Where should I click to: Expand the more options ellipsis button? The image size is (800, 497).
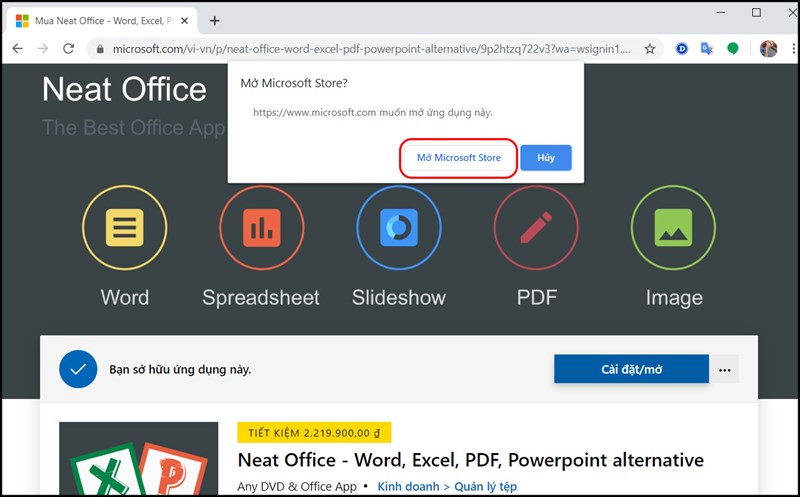725,370
